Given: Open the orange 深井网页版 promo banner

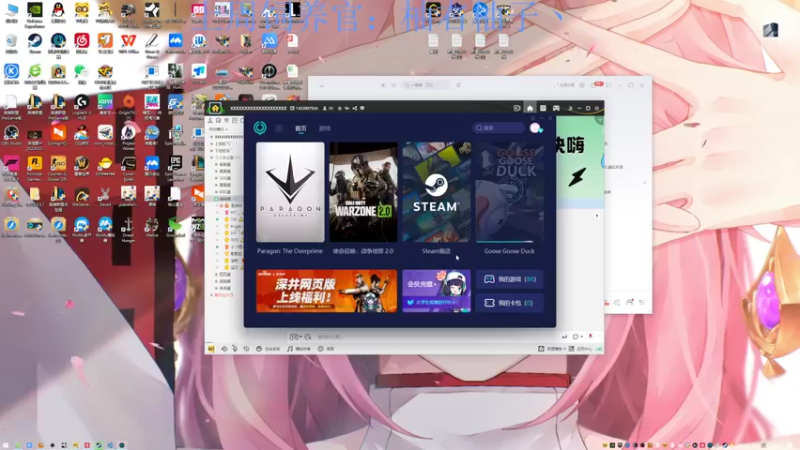Looking at the screenshot, I should pyautogui.click(x=327, y=291).
